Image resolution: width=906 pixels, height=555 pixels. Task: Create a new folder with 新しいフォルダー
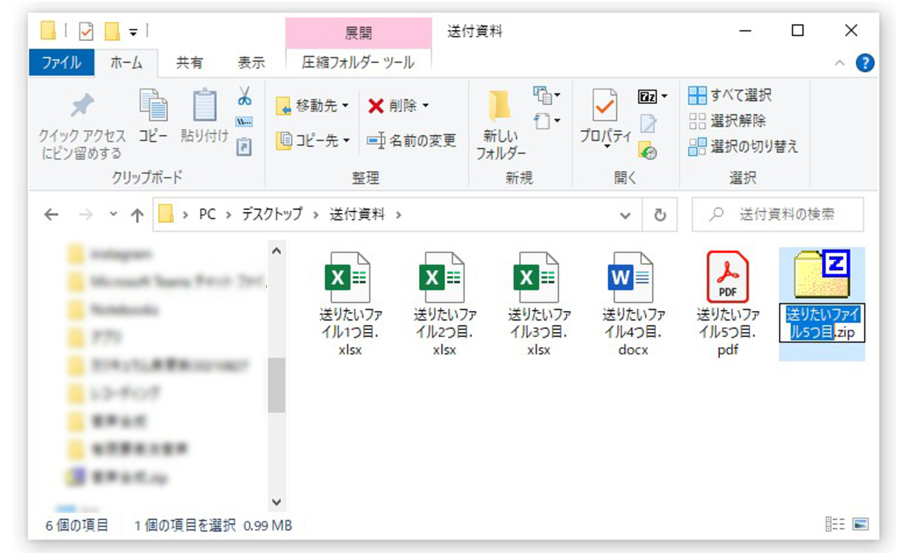coord(500,124)
